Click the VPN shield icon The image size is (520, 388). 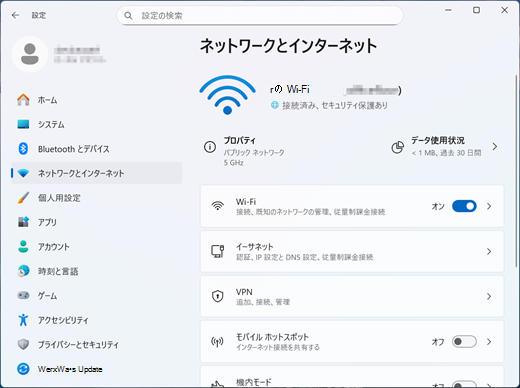point(218,296)
